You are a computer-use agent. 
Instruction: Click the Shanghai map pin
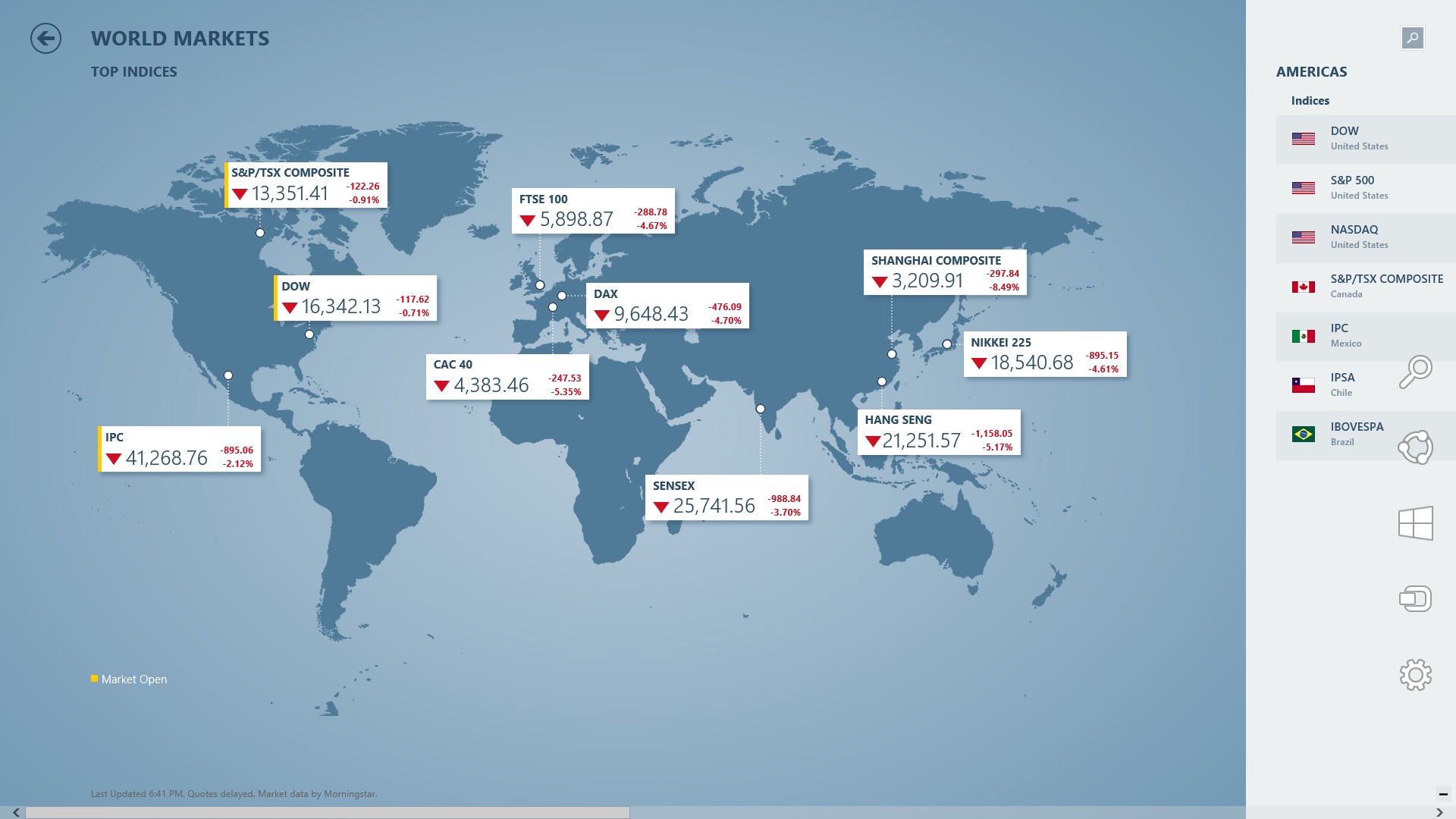(892, 354)
